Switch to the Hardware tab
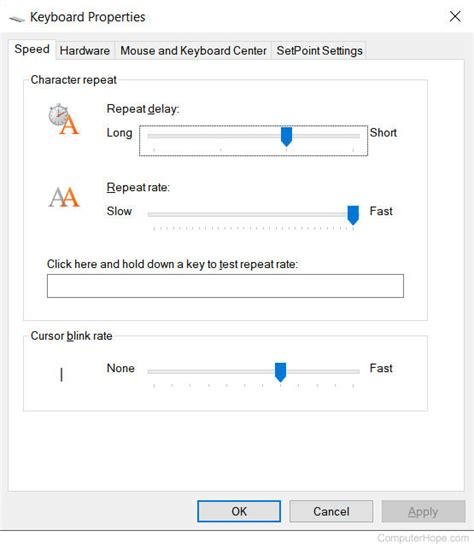 tap(85, 51)
